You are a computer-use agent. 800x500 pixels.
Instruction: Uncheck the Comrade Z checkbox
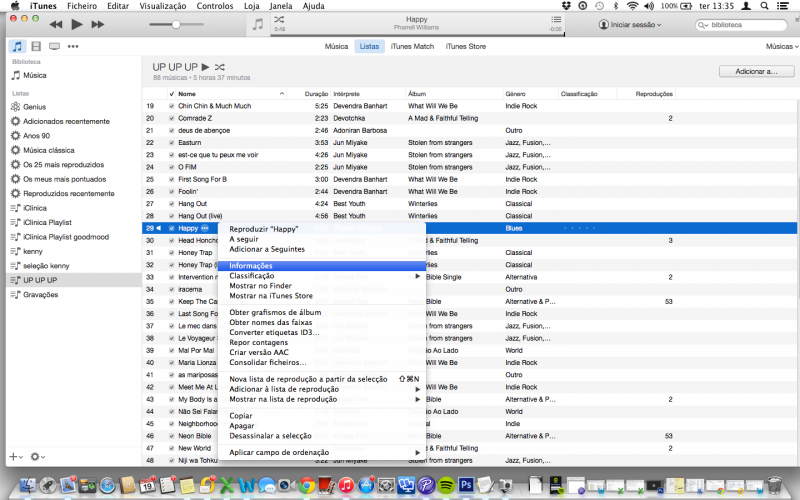coord(172,118)
